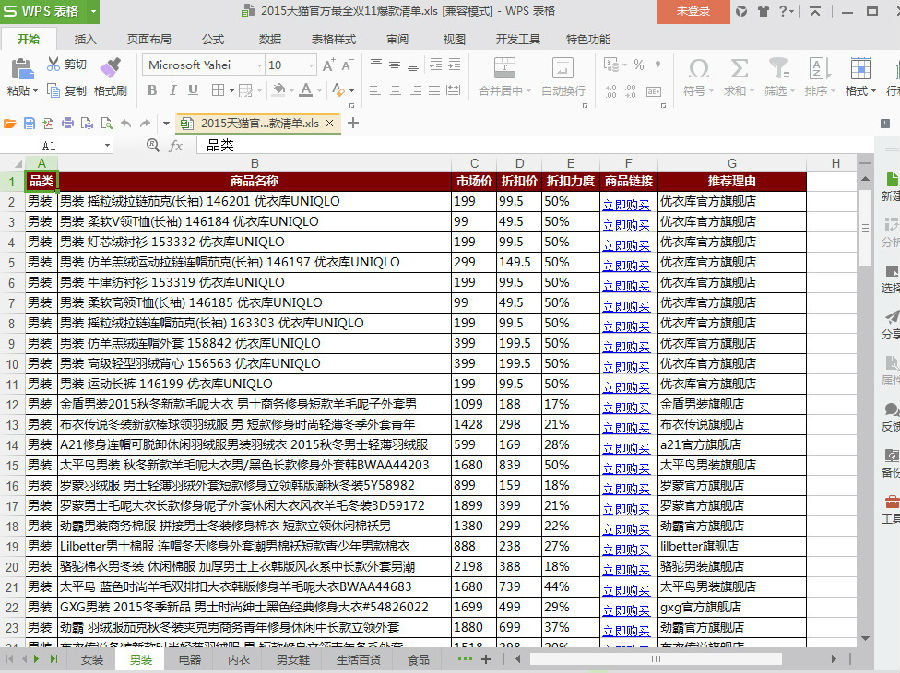Expand the font color dropdown arrow
This screenshot has height=673, width=900.
click(319, 91)
